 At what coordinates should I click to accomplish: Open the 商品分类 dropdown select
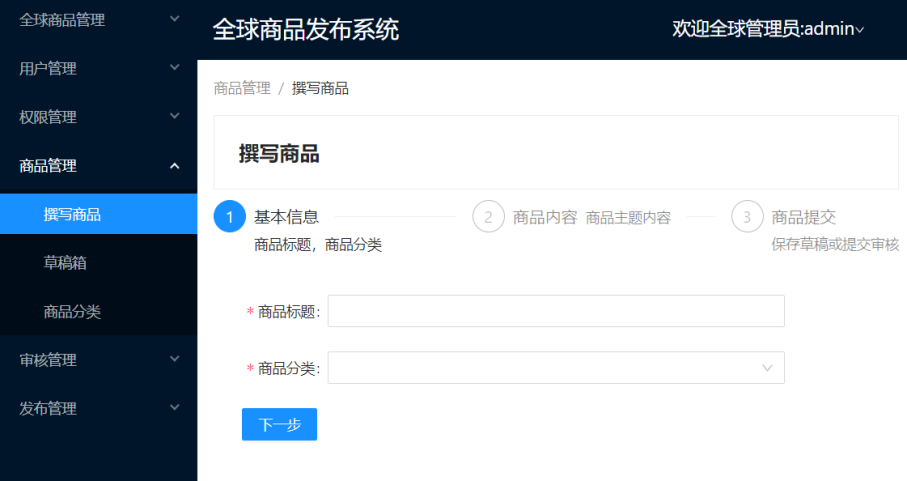pos(540,368)
